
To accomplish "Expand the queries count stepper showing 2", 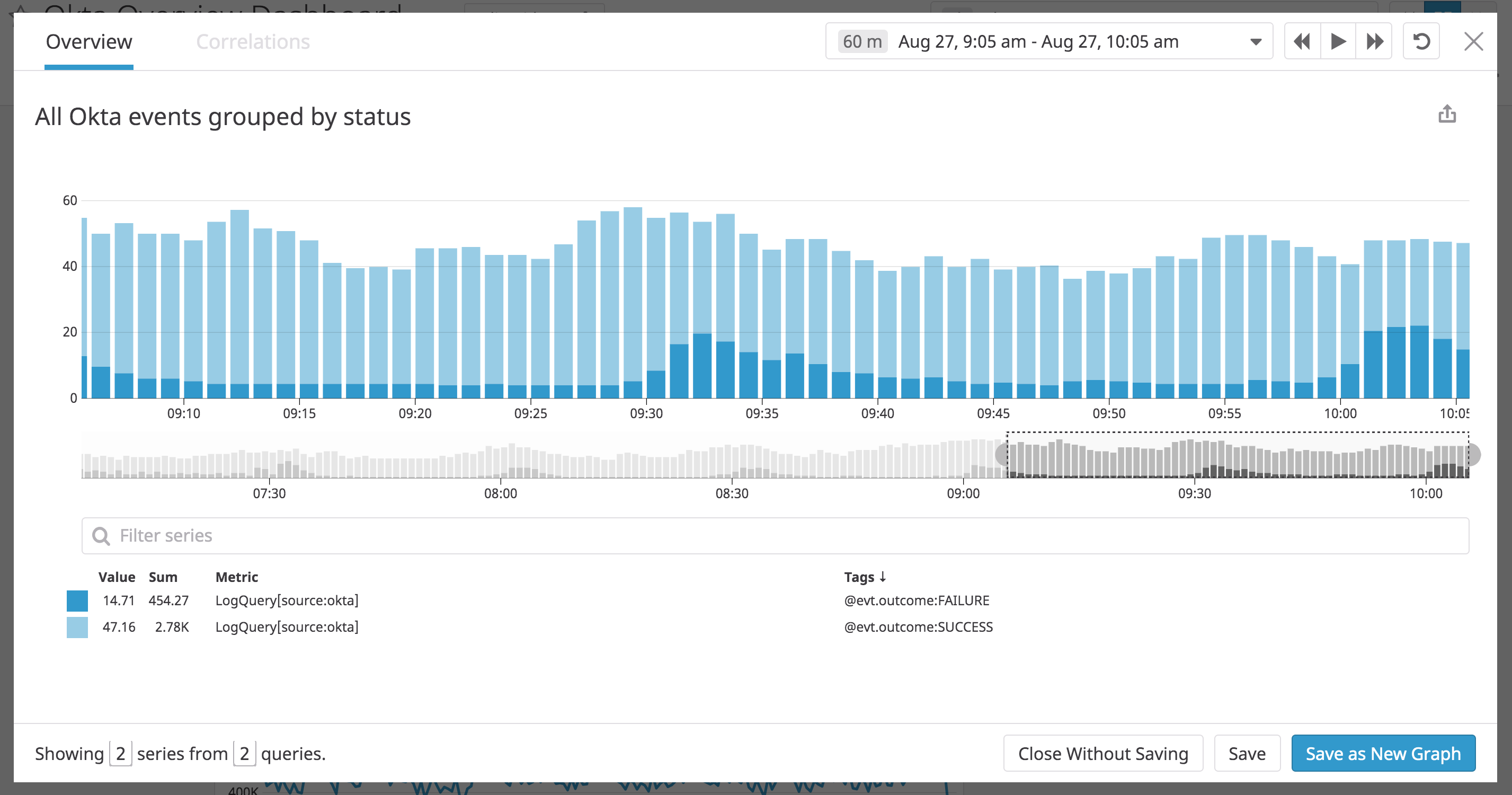I will 246,753.
